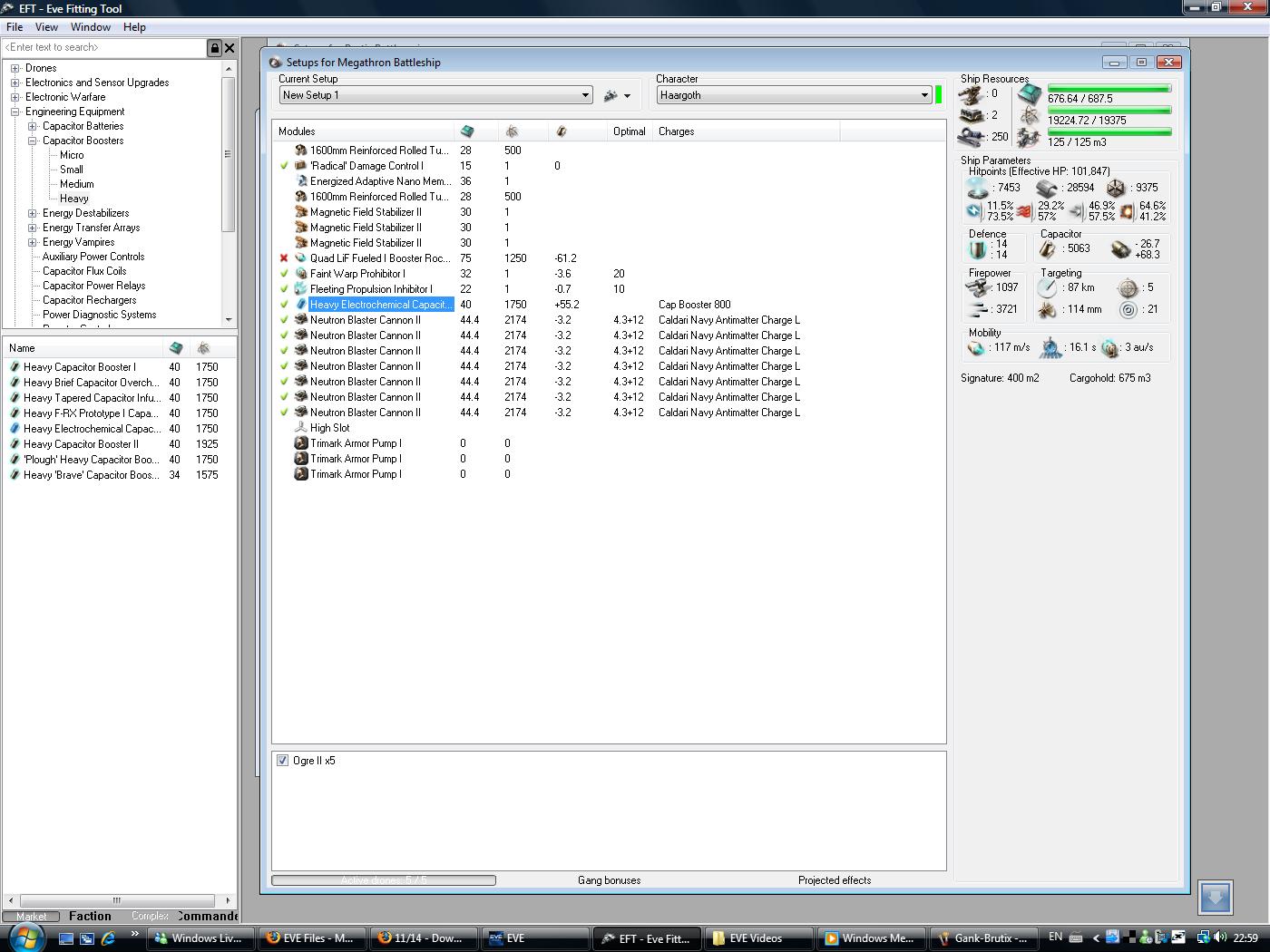Click the powergrid column icon in item list header
This screenshot has width=1270, height=952.
point(203,348)
